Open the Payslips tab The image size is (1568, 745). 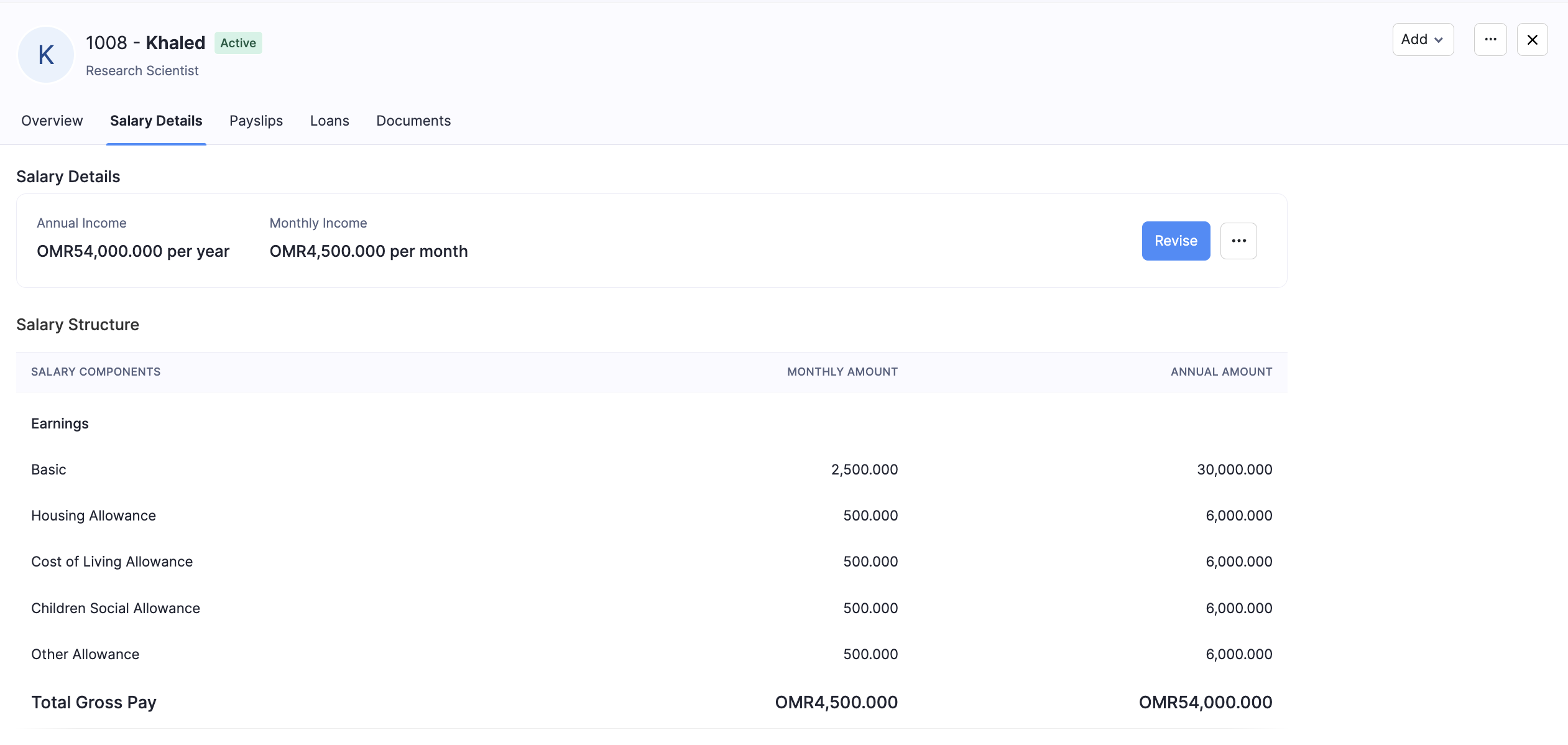pos(256,121)
